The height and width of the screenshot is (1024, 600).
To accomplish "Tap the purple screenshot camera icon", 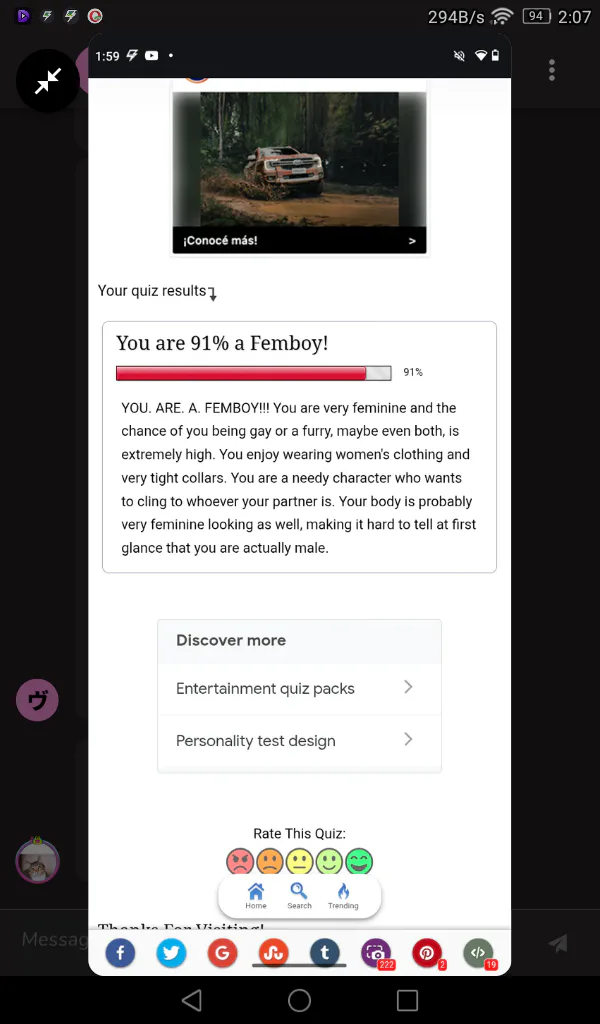I will [x=376, y=953].
